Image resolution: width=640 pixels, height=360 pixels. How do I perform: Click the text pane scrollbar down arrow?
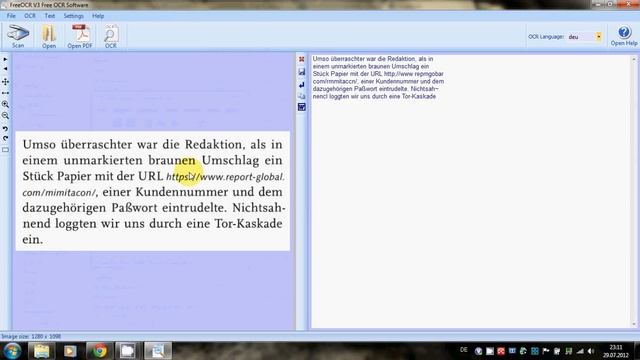coord(634,324)
